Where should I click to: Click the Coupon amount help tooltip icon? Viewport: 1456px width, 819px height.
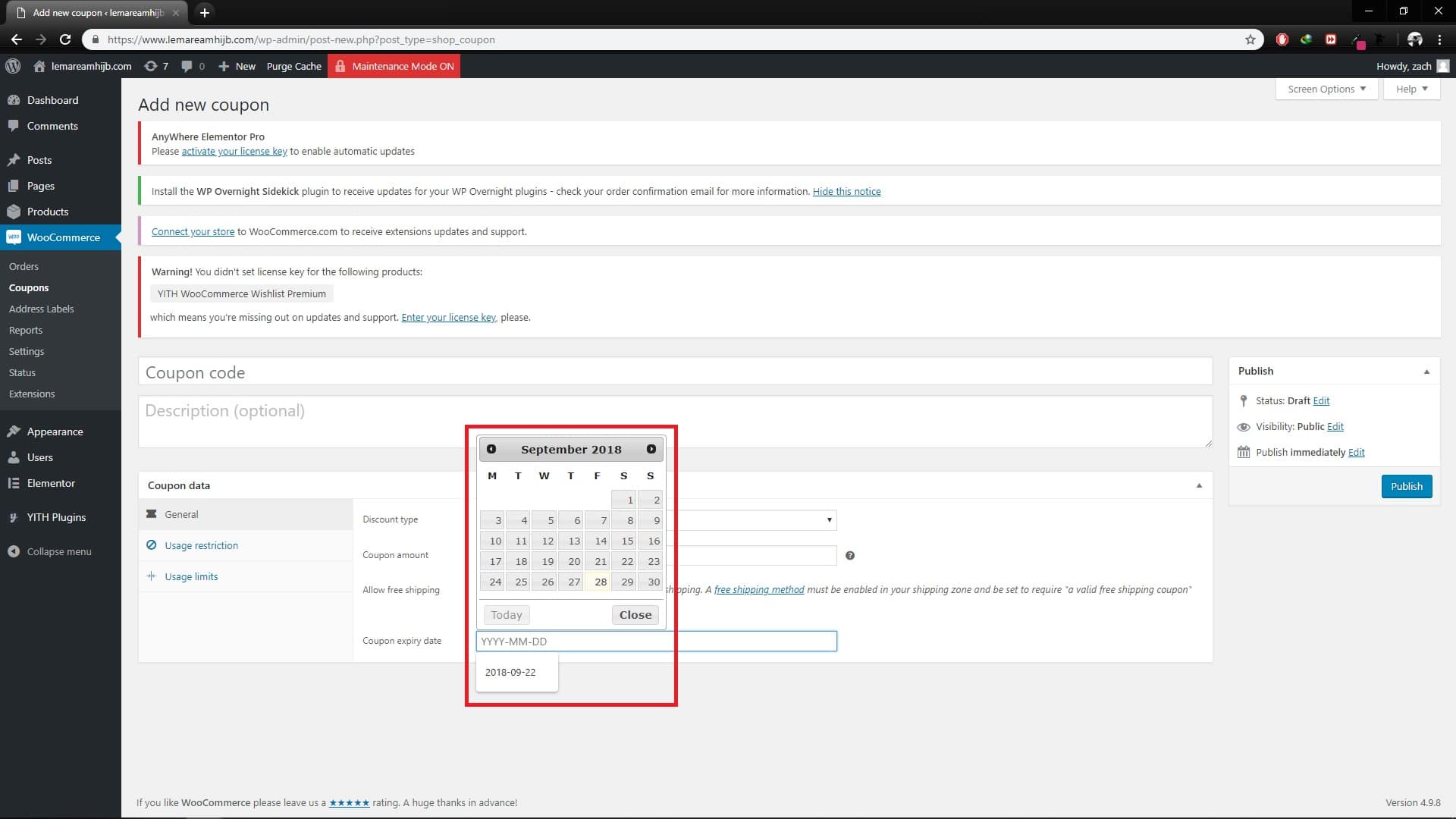[x=850, y=556]
